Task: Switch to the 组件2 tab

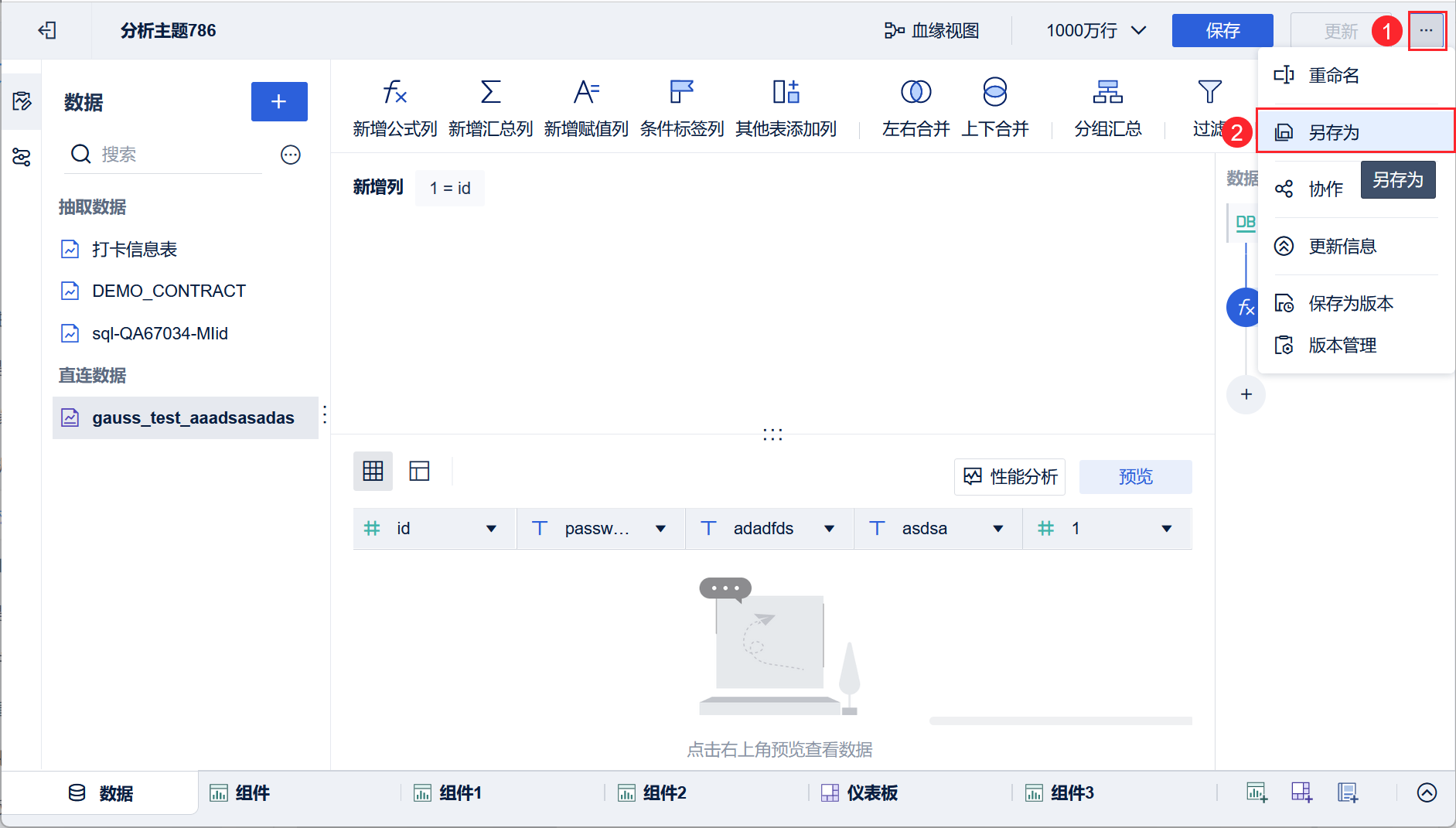Action: point(708,792)
